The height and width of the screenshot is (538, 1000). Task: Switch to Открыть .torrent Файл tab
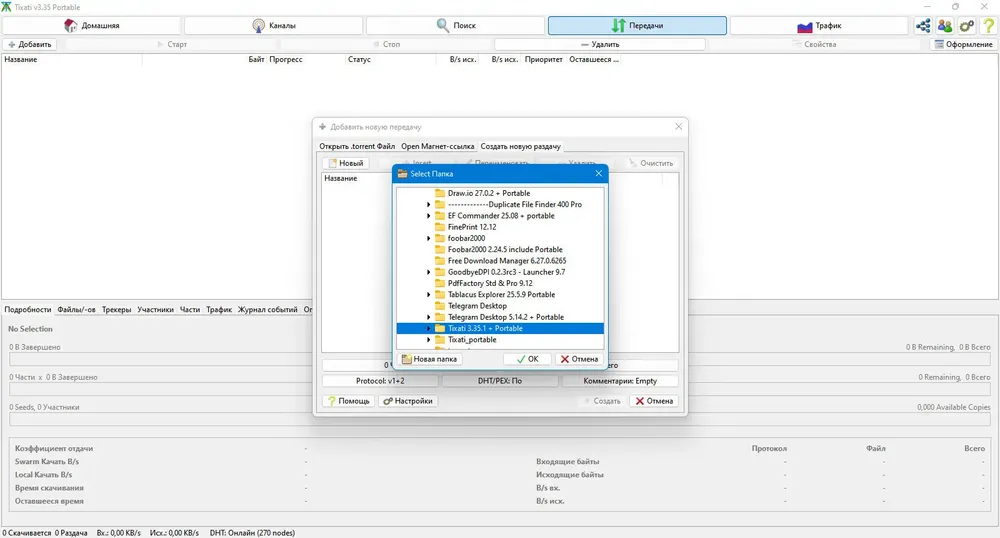[x=357, y=146]
